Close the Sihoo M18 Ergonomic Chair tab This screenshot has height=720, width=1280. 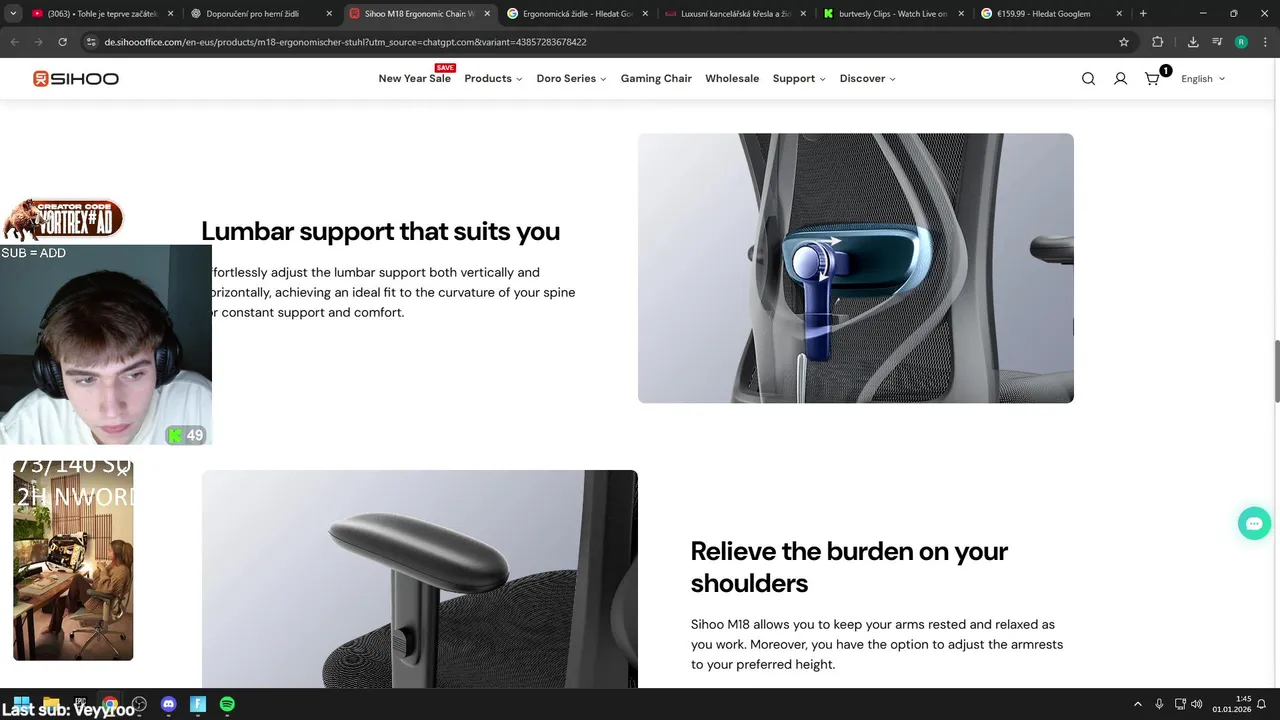click(487, 14)
